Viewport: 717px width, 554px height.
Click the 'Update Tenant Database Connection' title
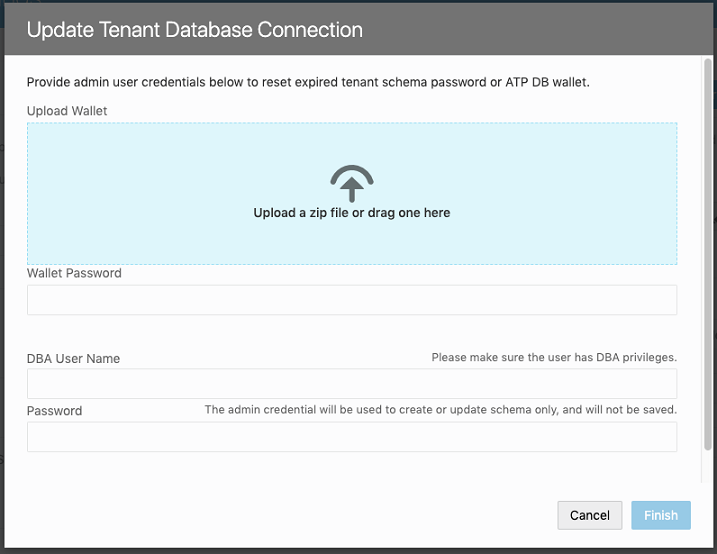coord(194,30)
